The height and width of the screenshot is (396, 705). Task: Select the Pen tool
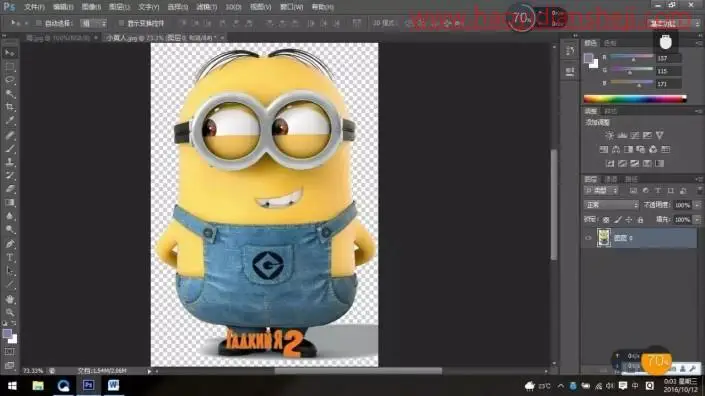(x=9, y=244)
